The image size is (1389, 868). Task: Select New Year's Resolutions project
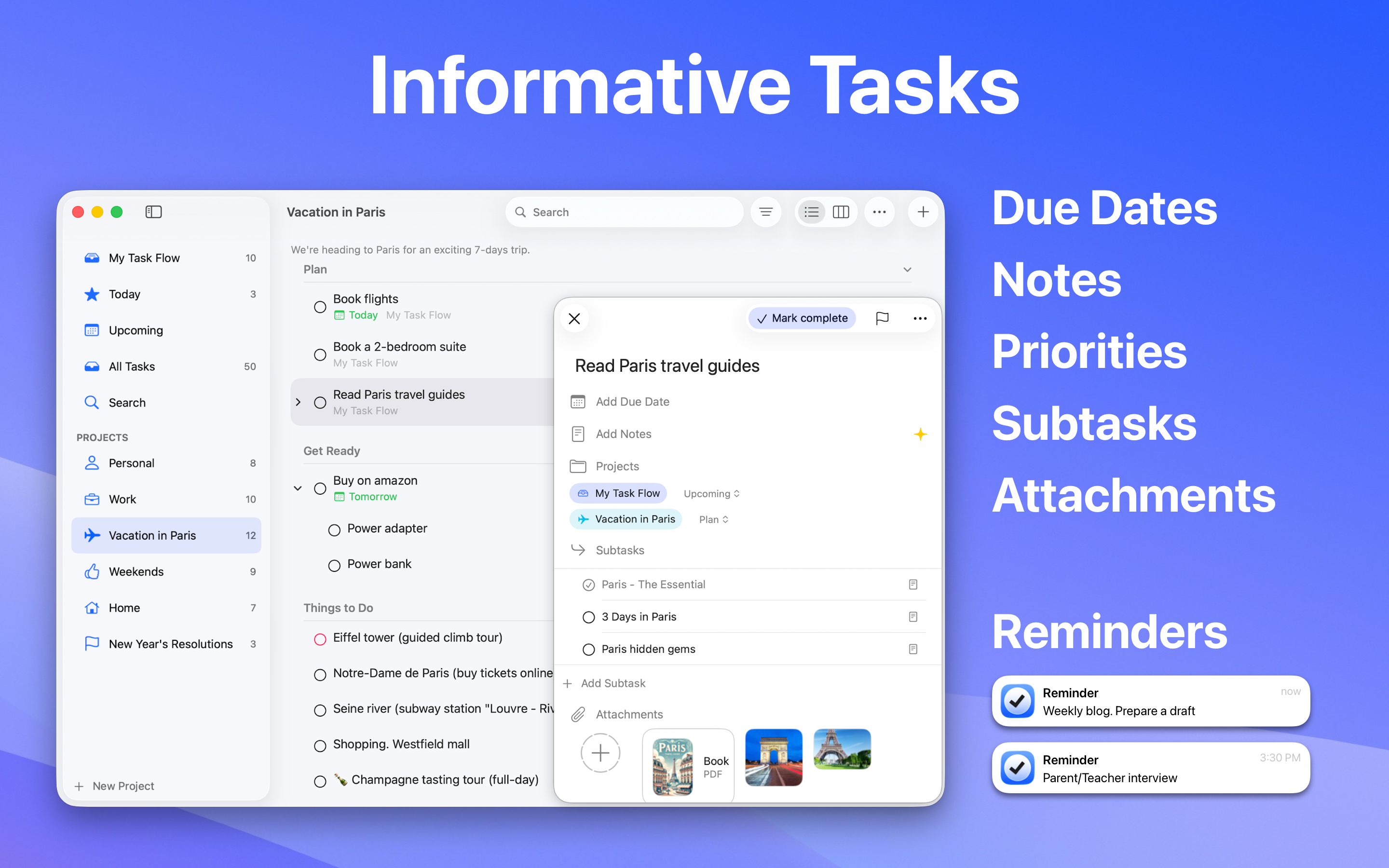(x=166, y=644)
